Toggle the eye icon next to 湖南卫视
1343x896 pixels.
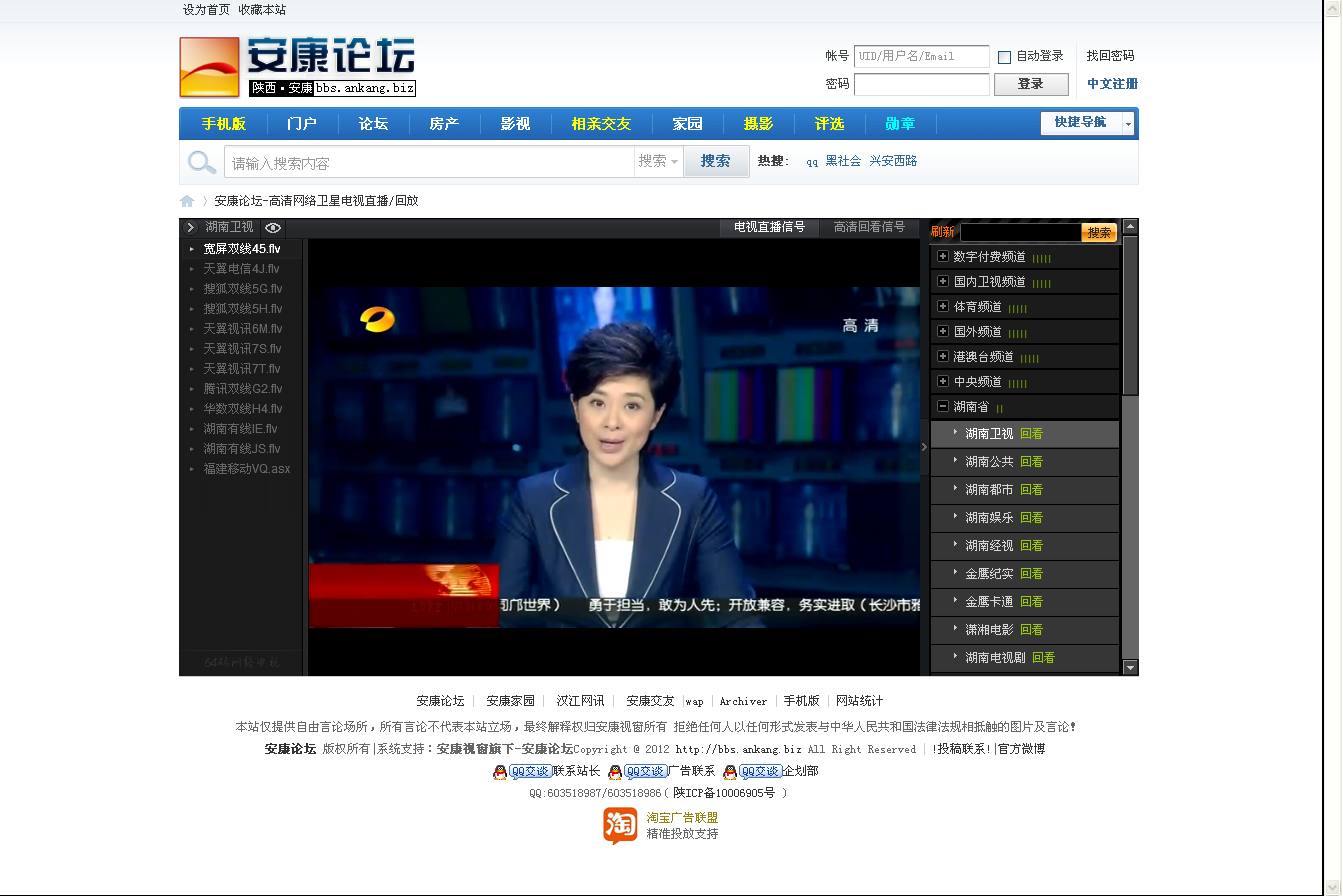coord(272,227)
